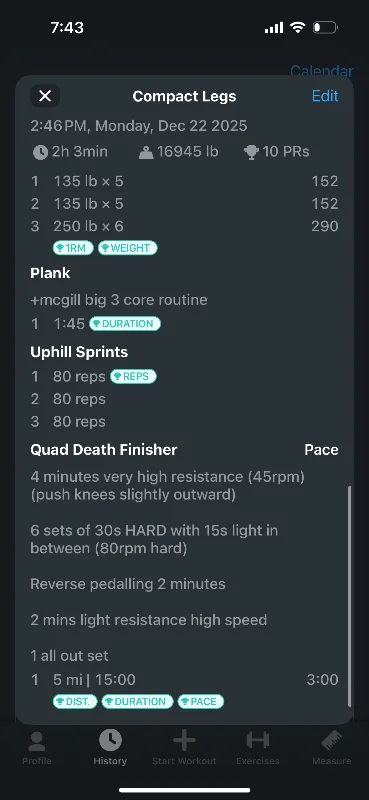This screenshot has width=369, height=800.
Task: Switch to the History tab
Action: coord(110,747)
